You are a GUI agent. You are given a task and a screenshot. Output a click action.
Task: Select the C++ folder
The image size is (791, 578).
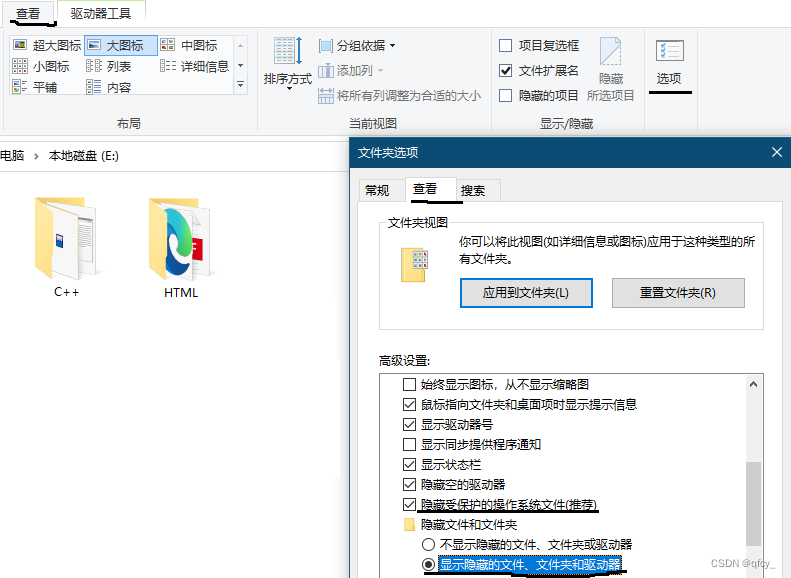click(67, 247)
